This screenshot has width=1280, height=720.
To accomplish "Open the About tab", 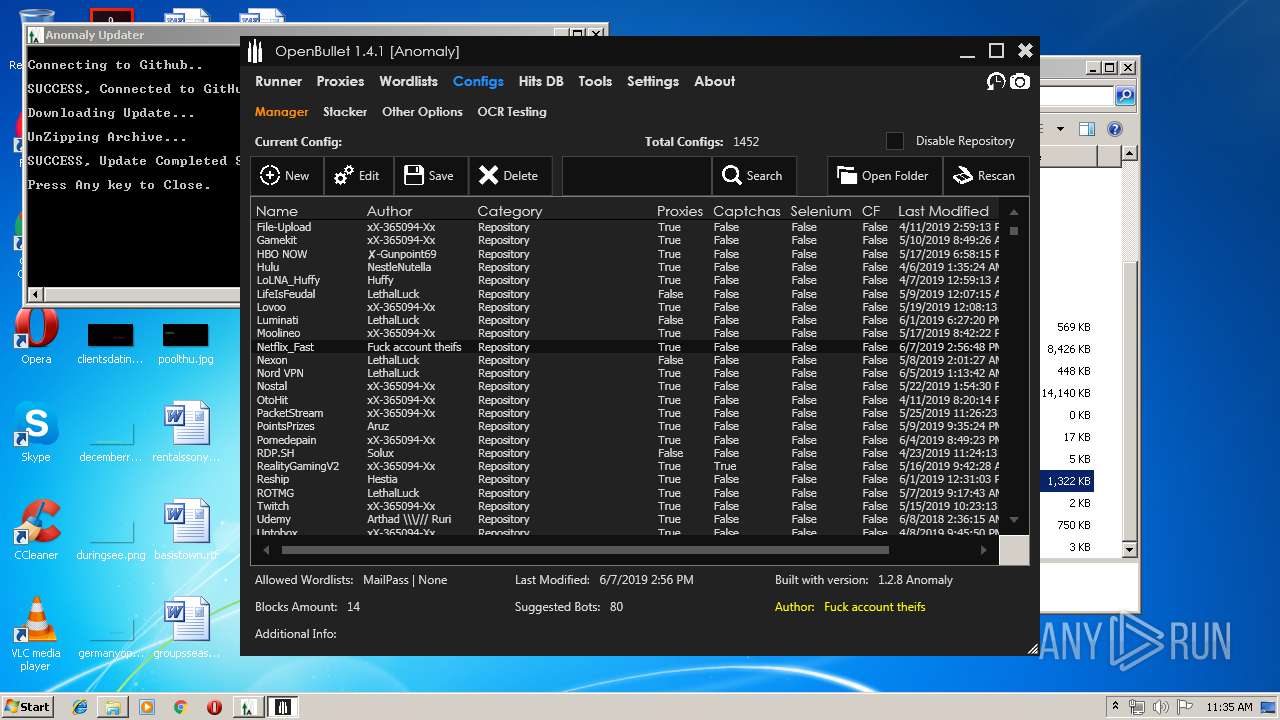I will (715, 81).
